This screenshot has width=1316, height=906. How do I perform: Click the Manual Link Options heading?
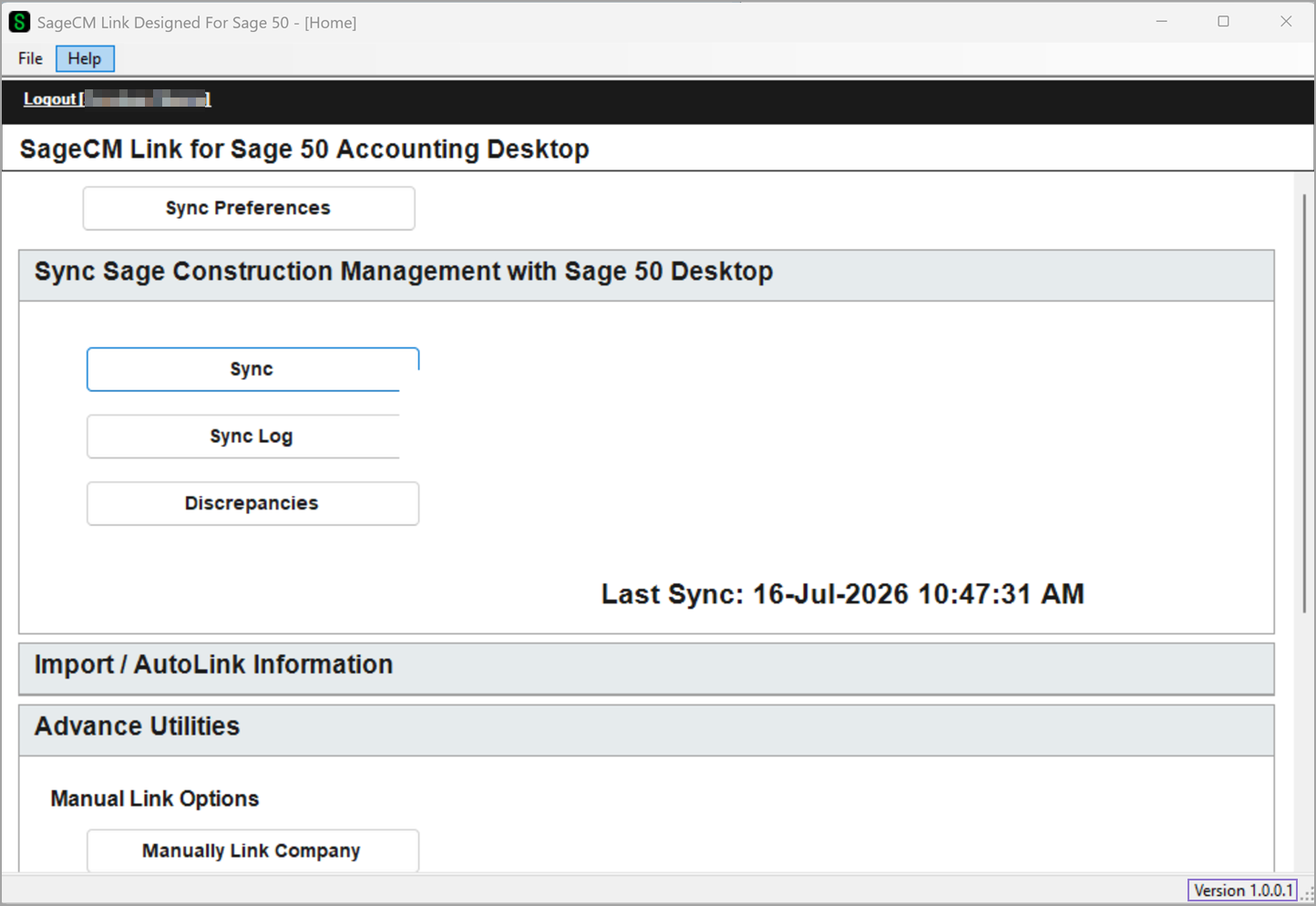coord(155,798)
